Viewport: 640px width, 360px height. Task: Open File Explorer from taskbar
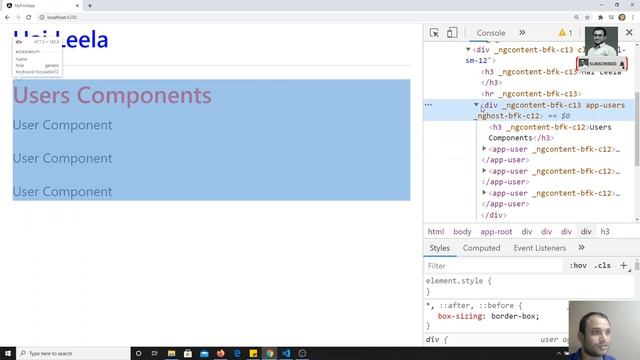pos(171,353)
